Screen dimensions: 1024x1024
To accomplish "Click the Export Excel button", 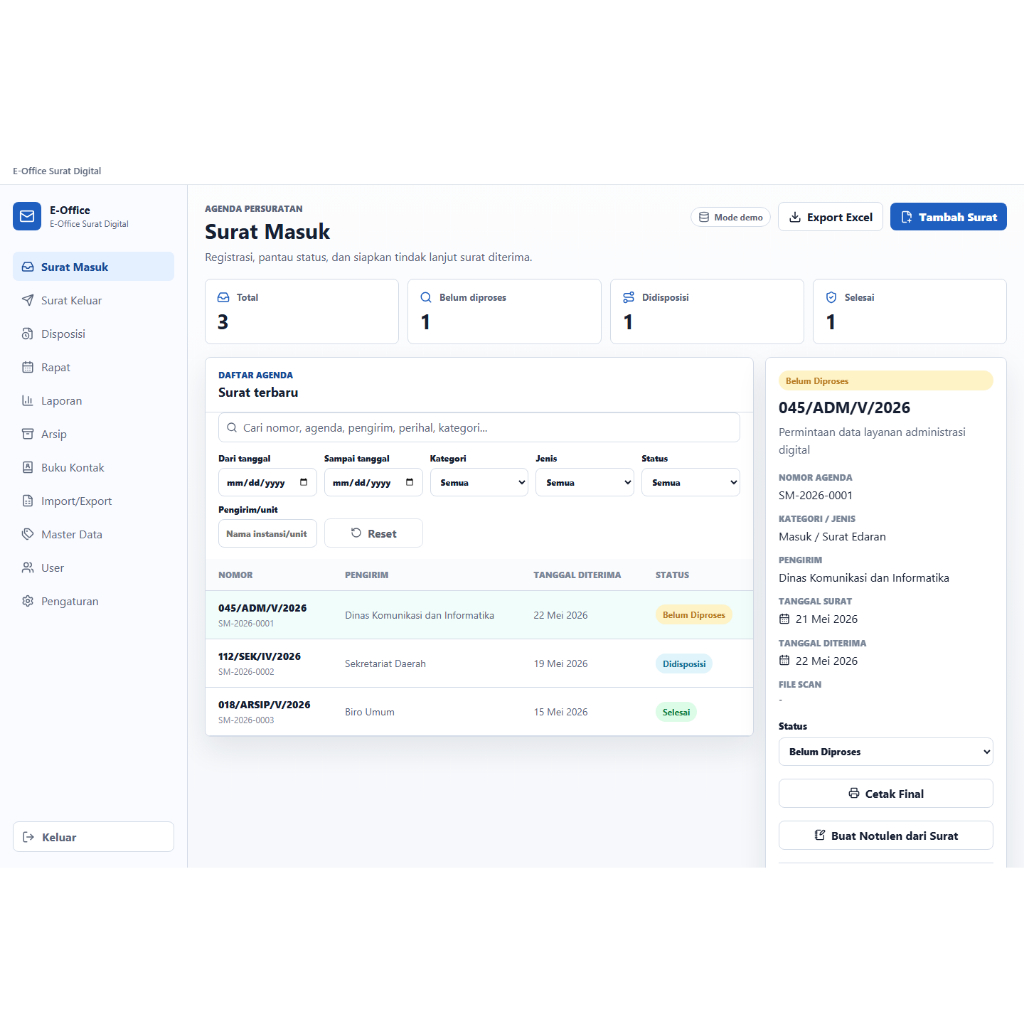I will pyautogui.click(x=831, y=217).
